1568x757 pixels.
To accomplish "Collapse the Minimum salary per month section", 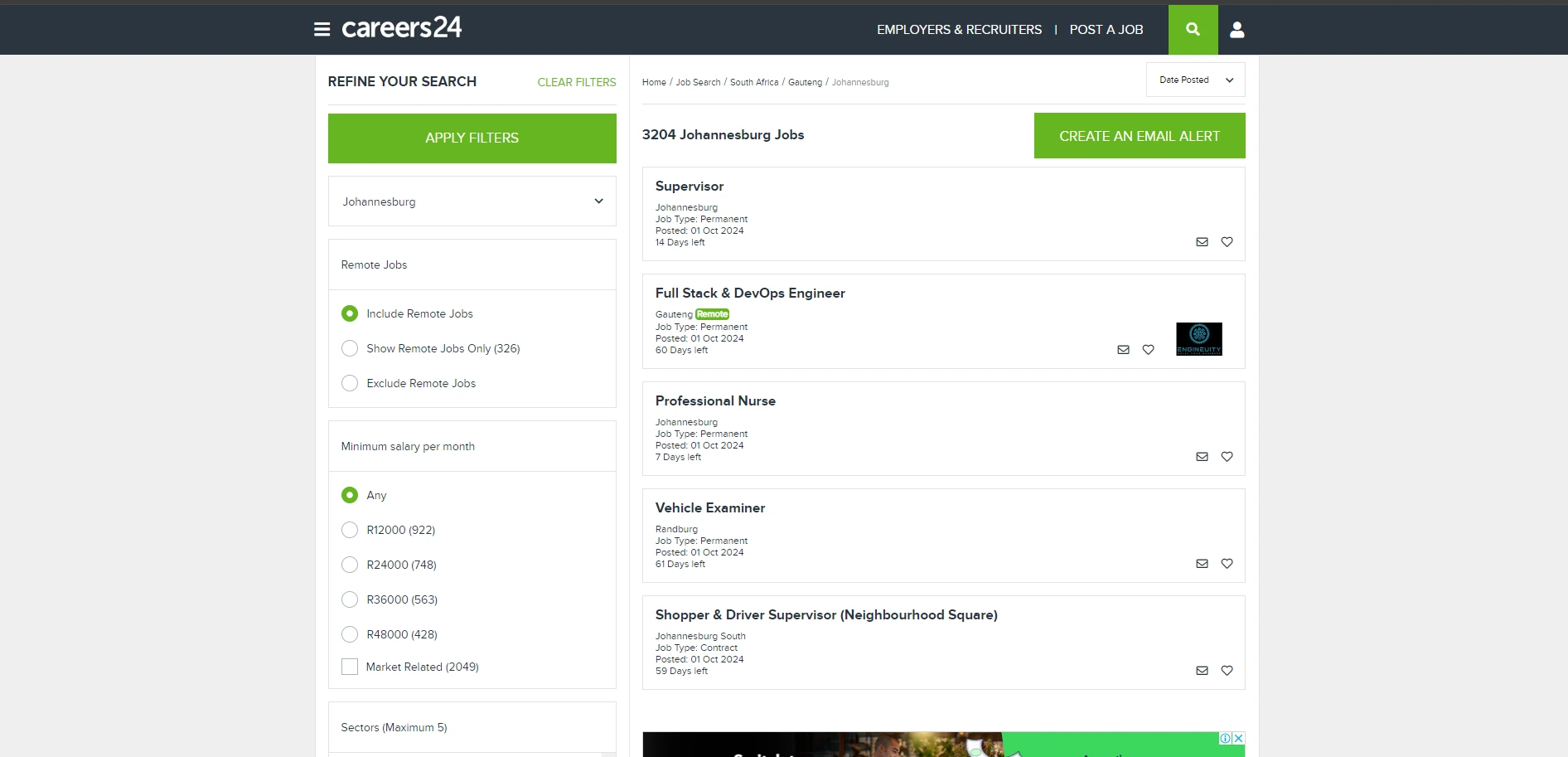I will click(x=472, y=446).
